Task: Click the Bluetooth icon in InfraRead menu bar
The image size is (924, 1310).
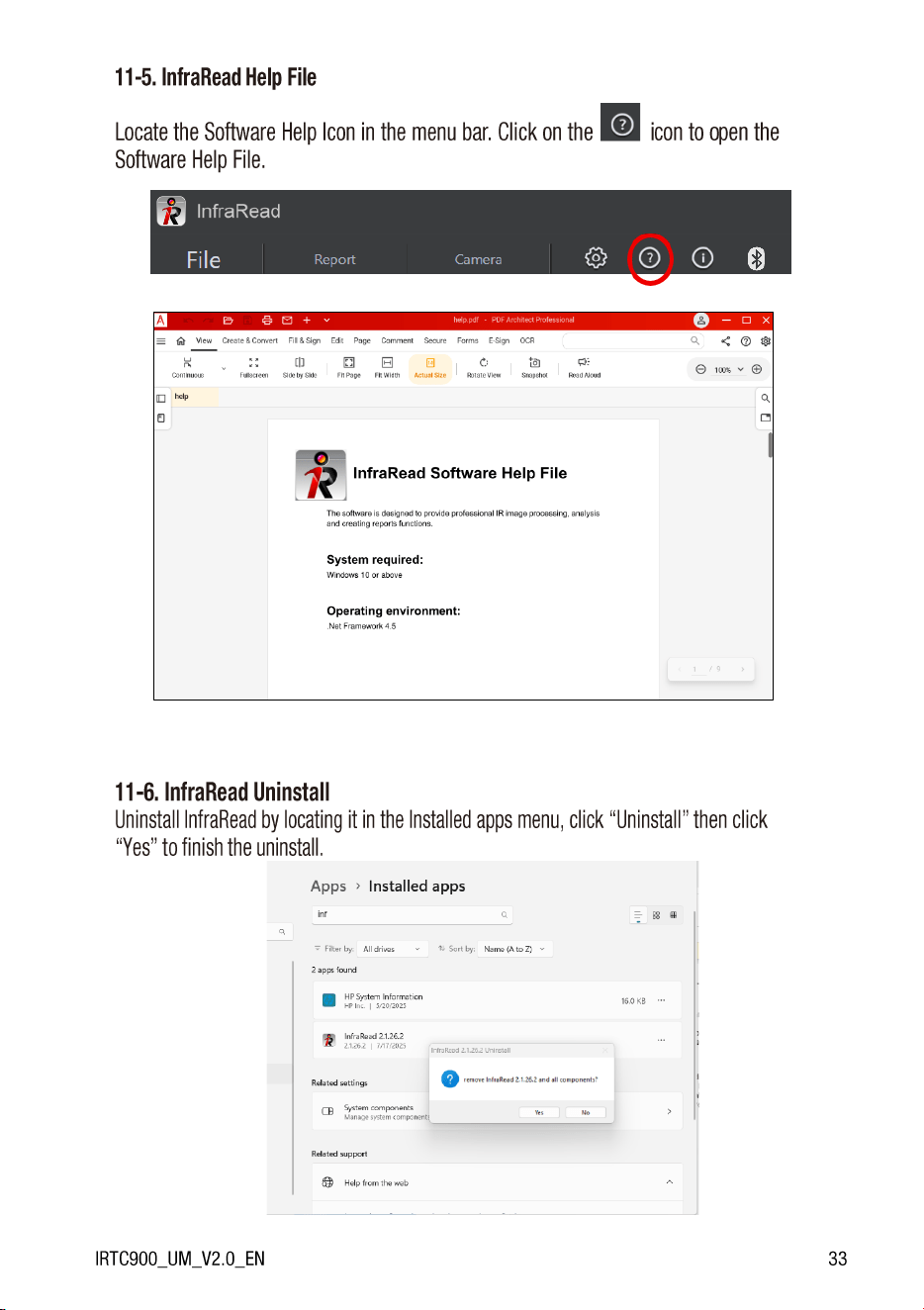Action: coord(756,258)
